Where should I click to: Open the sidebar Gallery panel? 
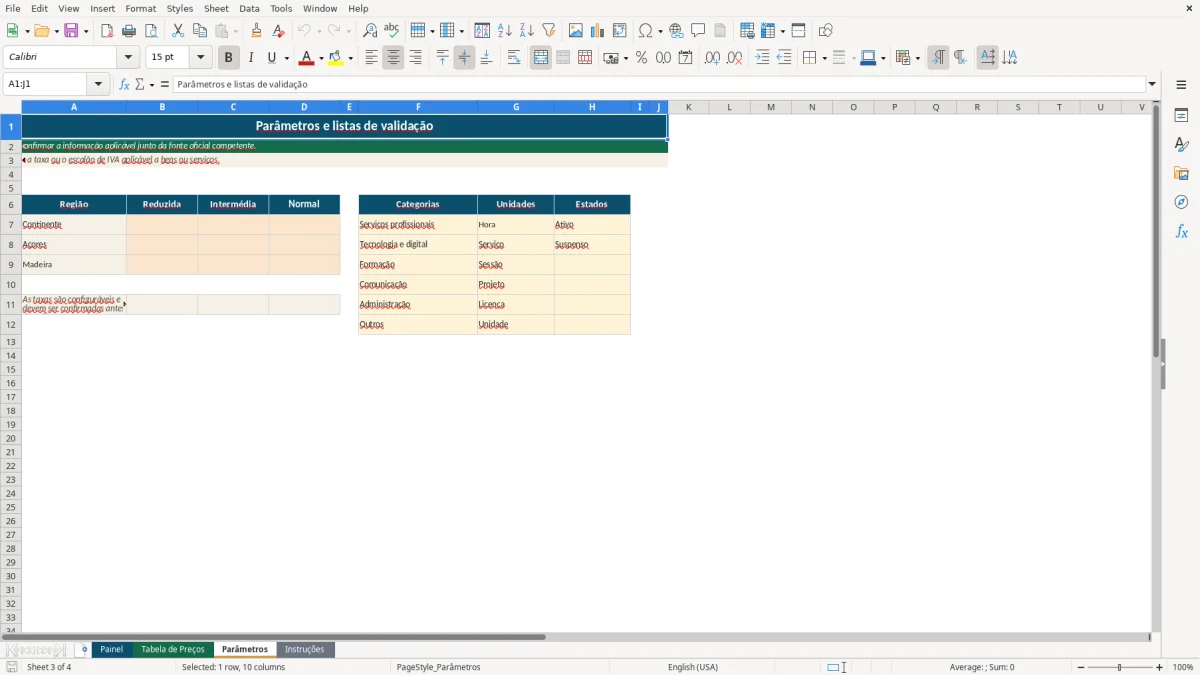1181,173
